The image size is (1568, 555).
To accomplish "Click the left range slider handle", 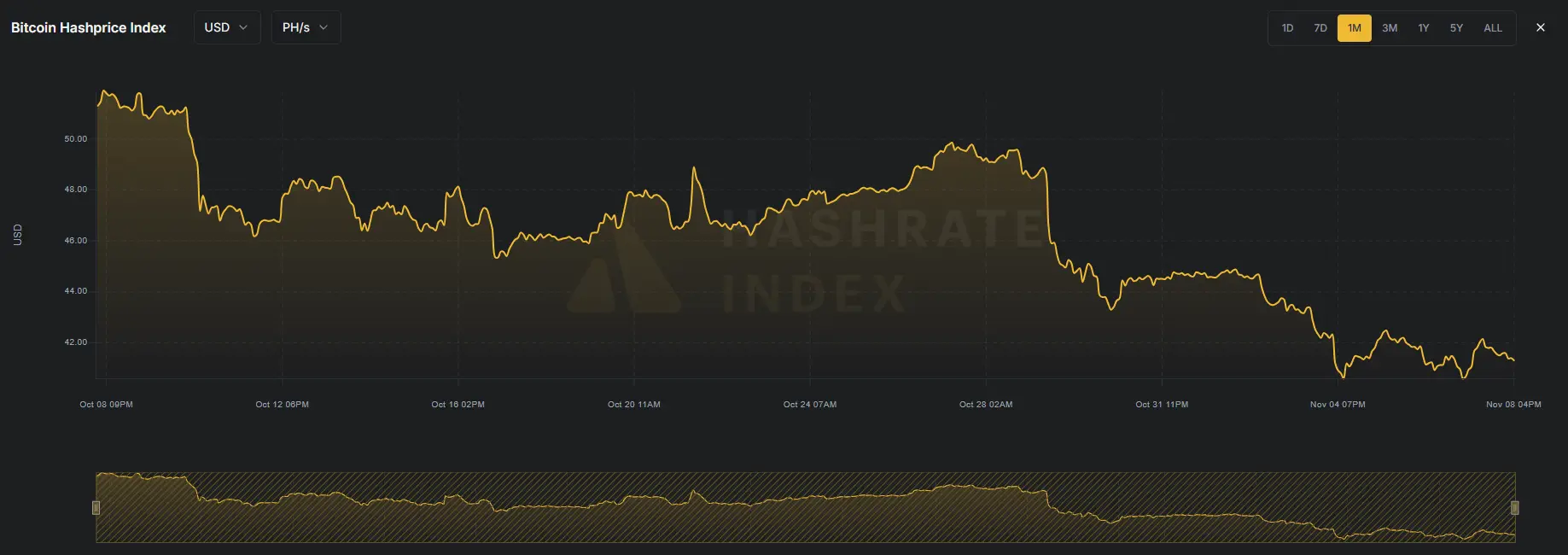I will coord(96,508).
